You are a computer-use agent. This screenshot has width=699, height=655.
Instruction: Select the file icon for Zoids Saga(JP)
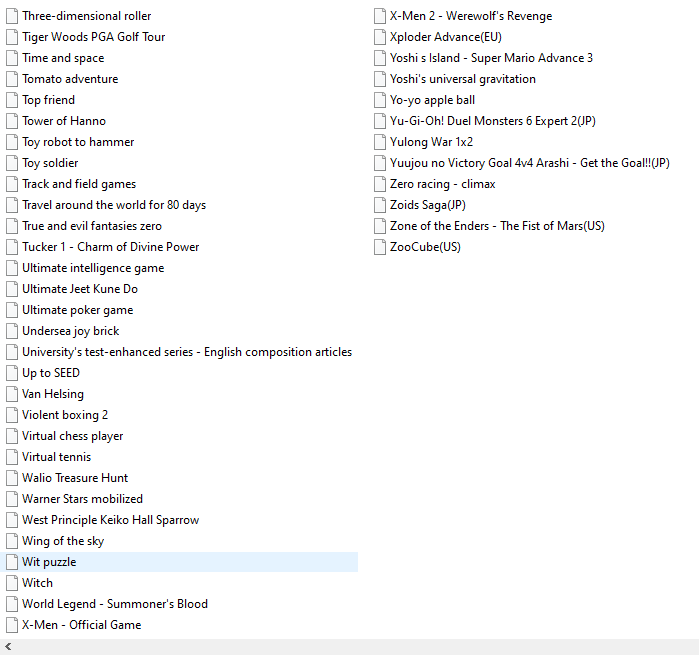[380, 205]
